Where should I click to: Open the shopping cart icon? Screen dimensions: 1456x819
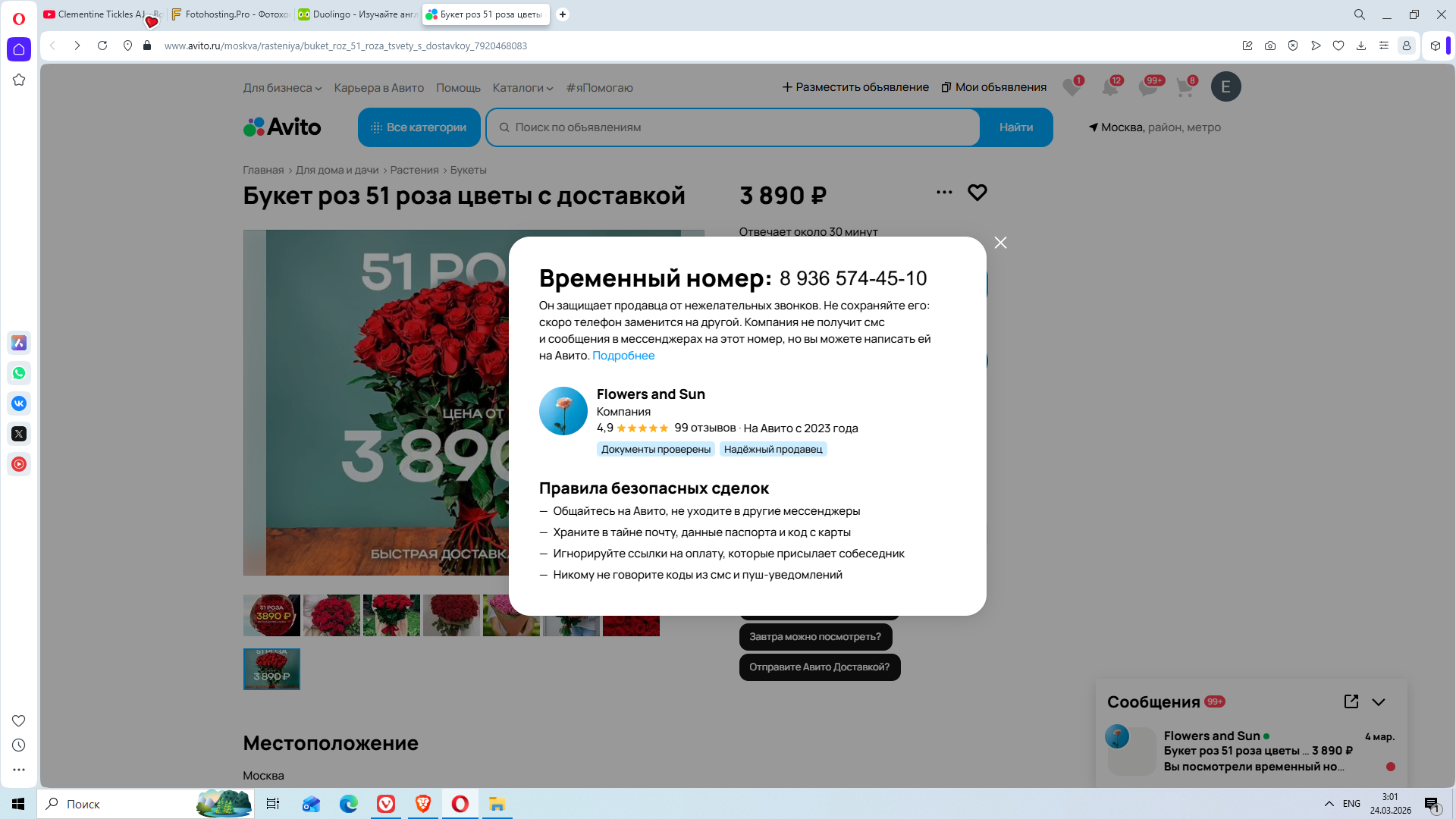point(1185,87)
